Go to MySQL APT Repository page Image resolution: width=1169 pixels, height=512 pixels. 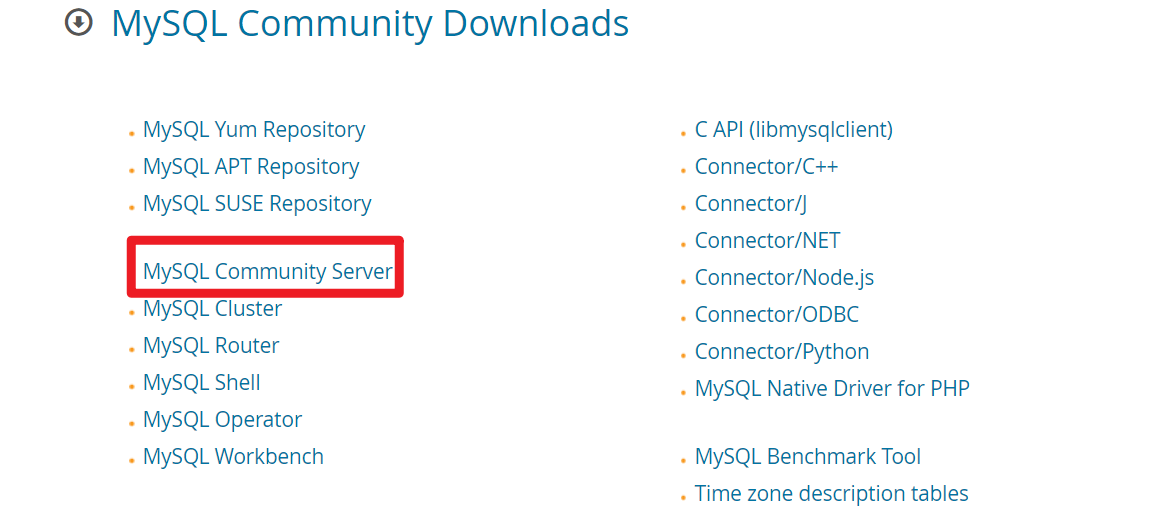tap(251, 167)
